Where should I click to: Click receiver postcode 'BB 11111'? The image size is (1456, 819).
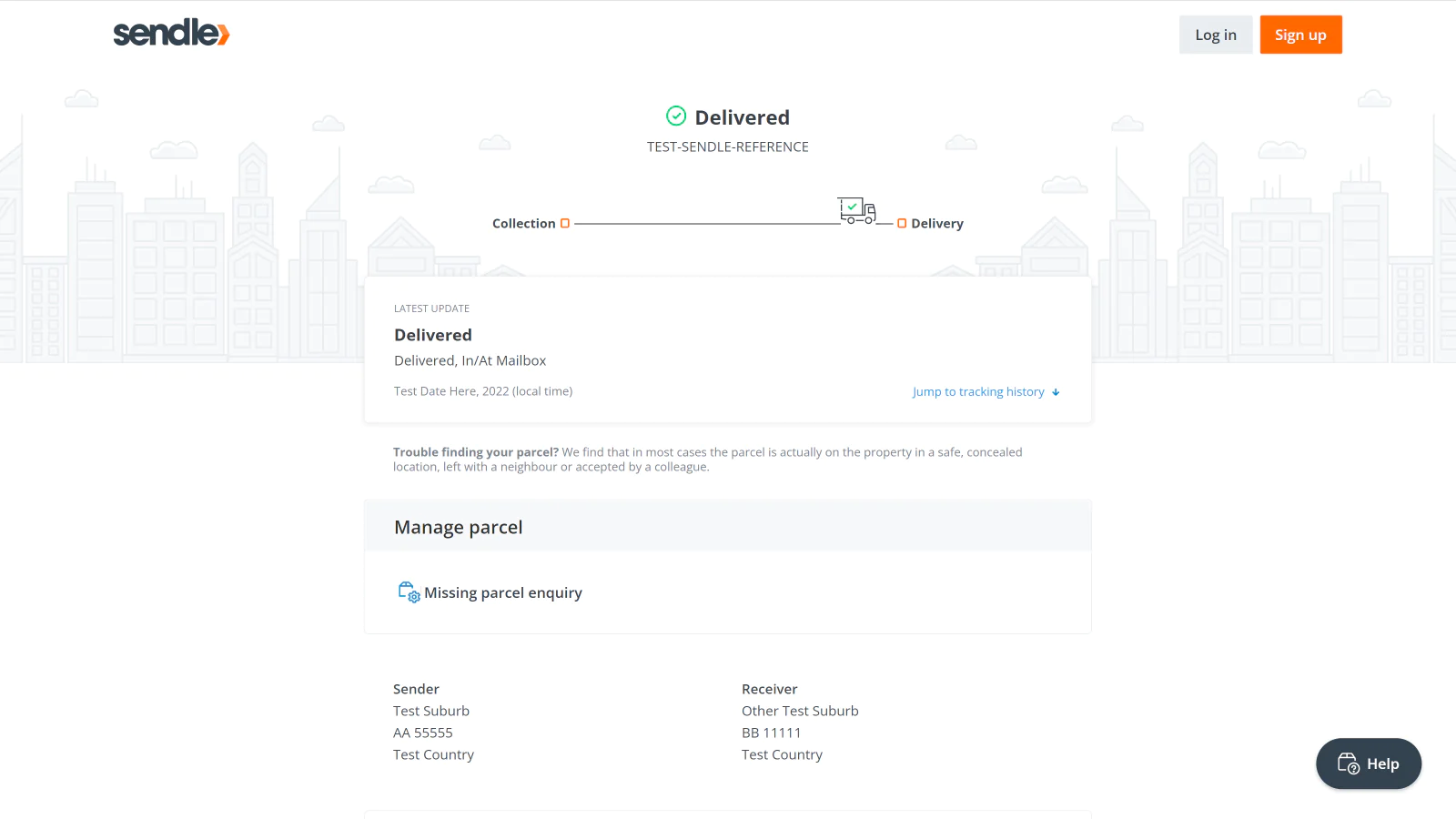[772, 733]
